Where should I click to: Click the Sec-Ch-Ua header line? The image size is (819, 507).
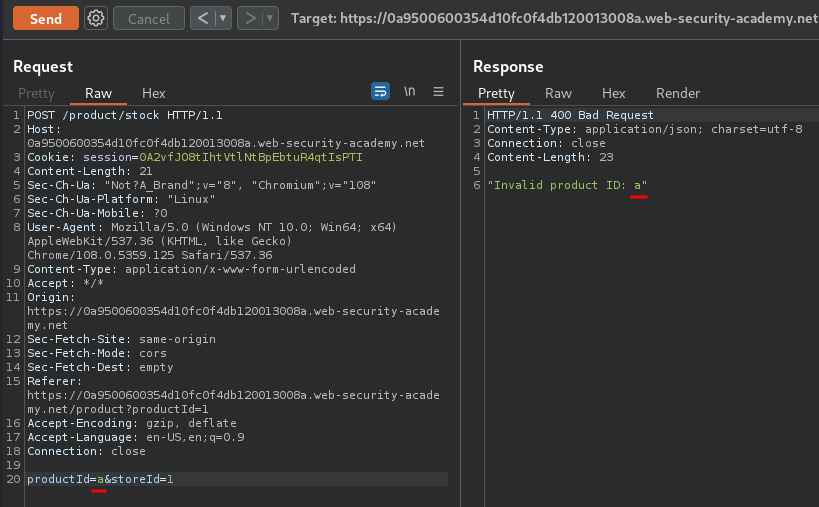(202, 185)
